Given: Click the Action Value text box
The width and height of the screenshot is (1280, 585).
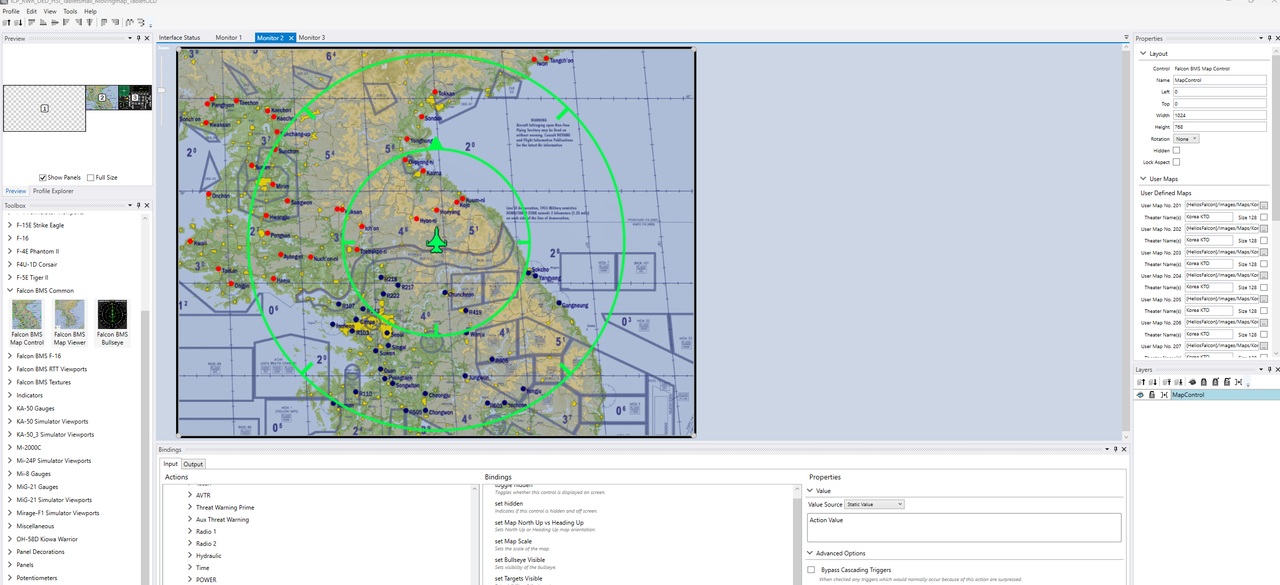Looking at the screenshot, I should click(964, 528).
